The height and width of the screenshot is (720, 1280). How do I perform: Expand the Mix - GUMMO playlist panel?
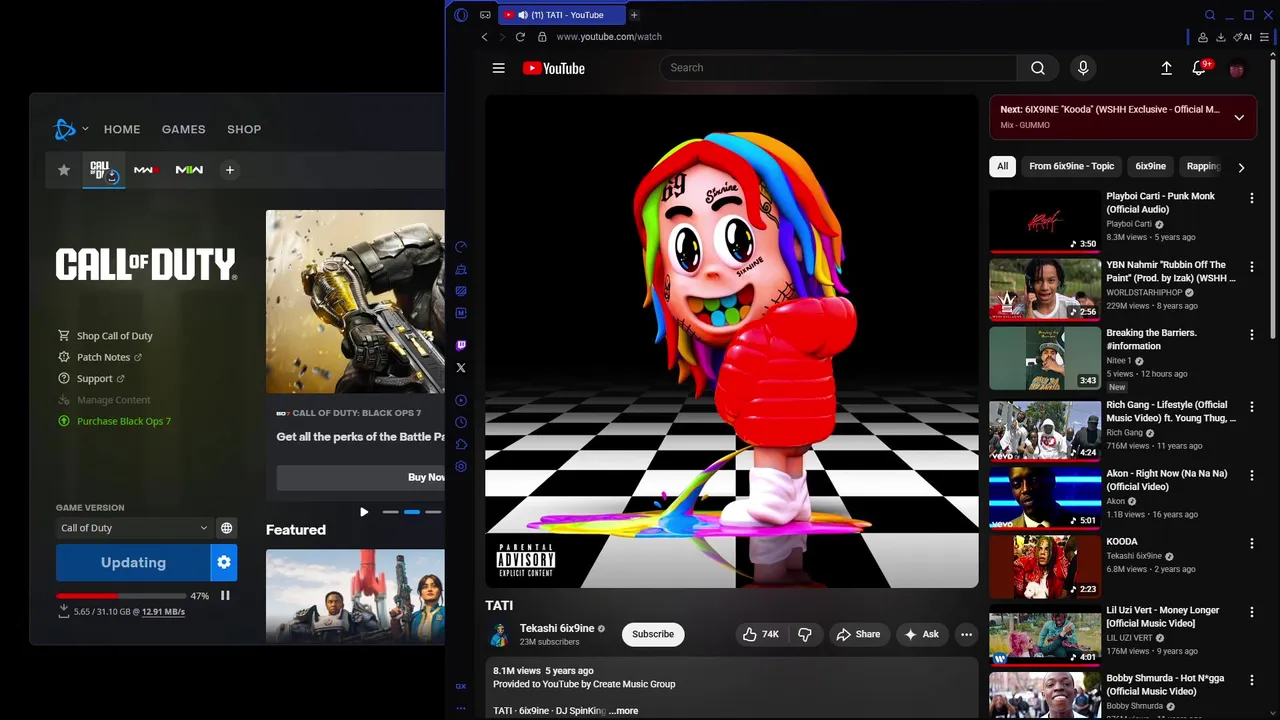click(1239, 117)
